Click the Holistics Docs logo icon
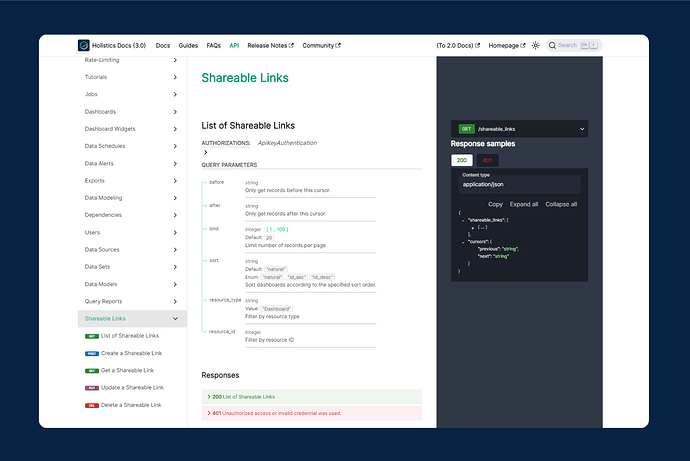 click(84, 45)
